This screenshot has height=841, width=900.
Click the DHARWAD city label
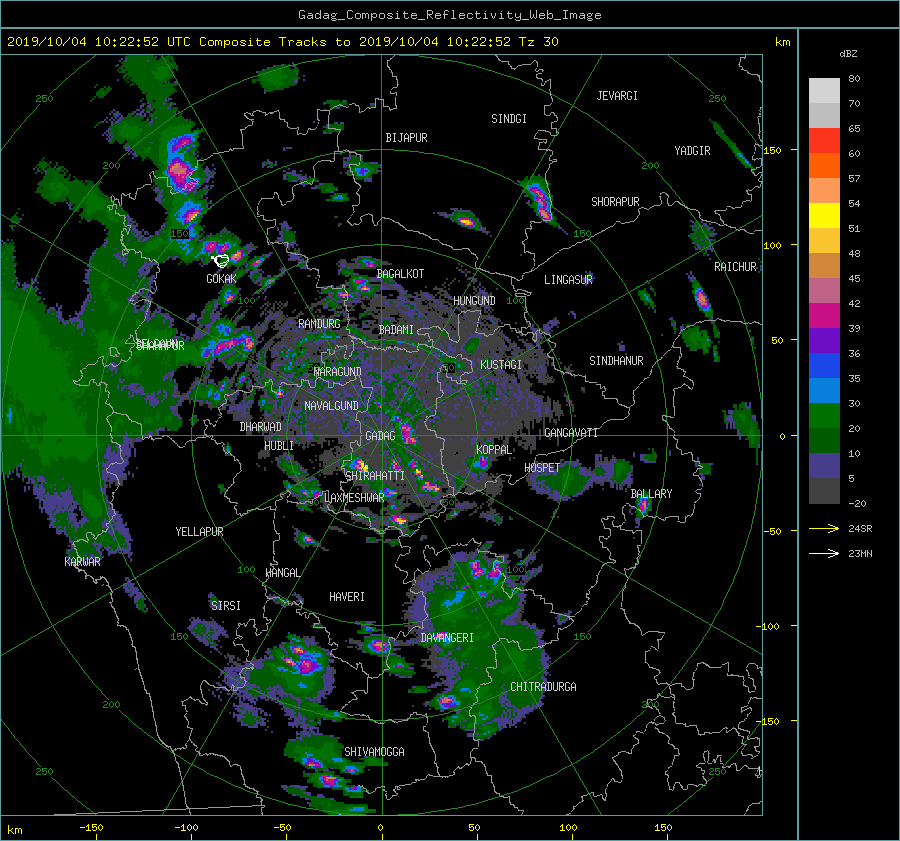tap(261, 427)
